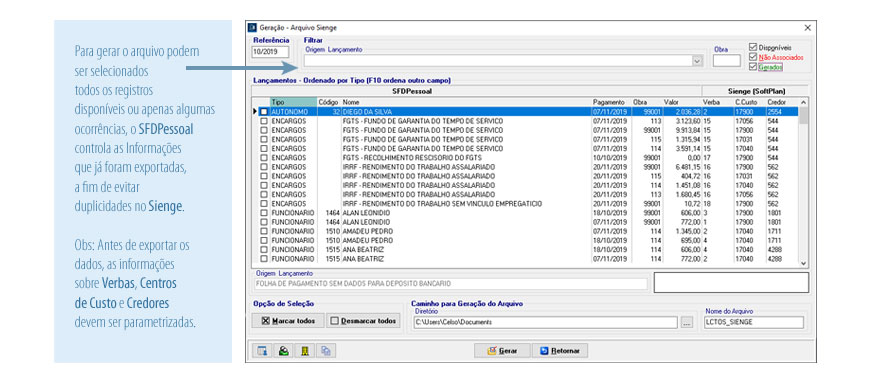Click the empty box right of the Origem Lançamento description
This screenshot has height=382, width=880.
click(x=731, y=283)
